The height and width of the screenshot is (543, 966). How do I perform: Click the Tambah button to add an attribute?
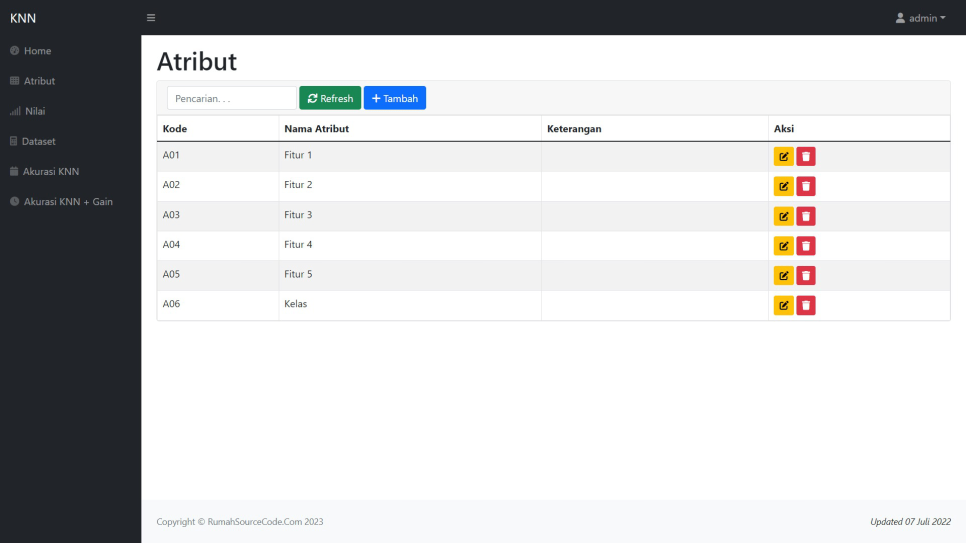(395, 98)
